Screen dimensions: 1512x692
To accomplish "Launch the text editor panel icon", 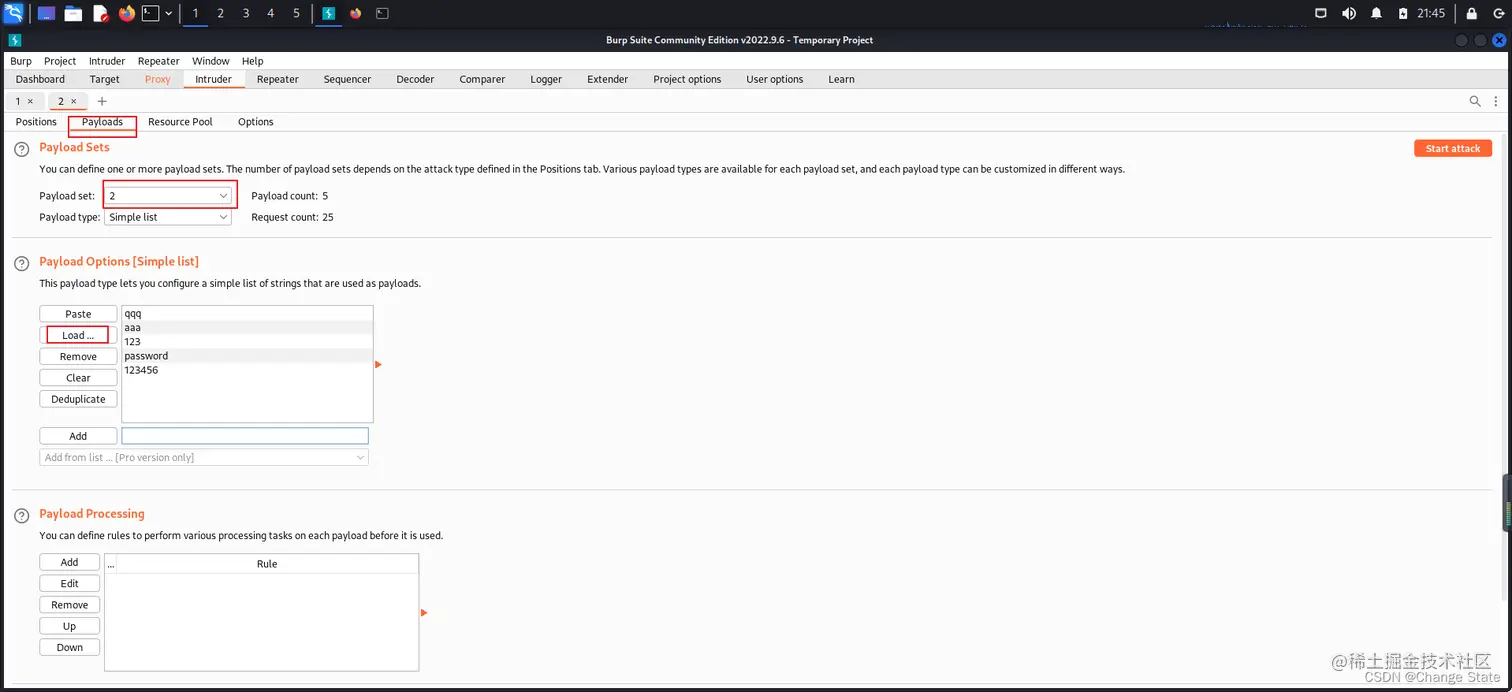I will [x=100, y=13].
